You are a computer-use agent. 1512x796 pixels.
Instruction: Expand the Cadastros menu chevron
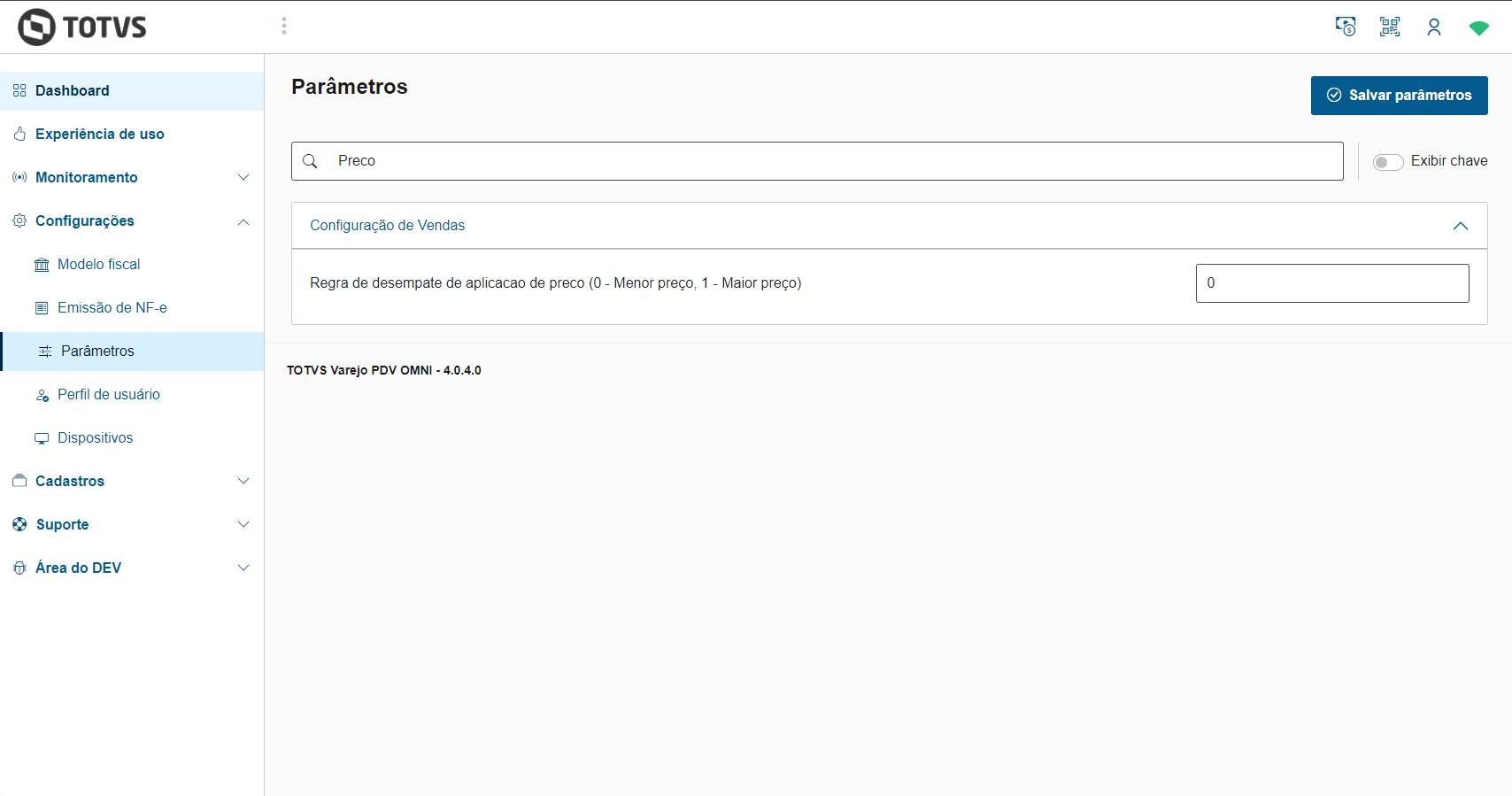point(243,481)
